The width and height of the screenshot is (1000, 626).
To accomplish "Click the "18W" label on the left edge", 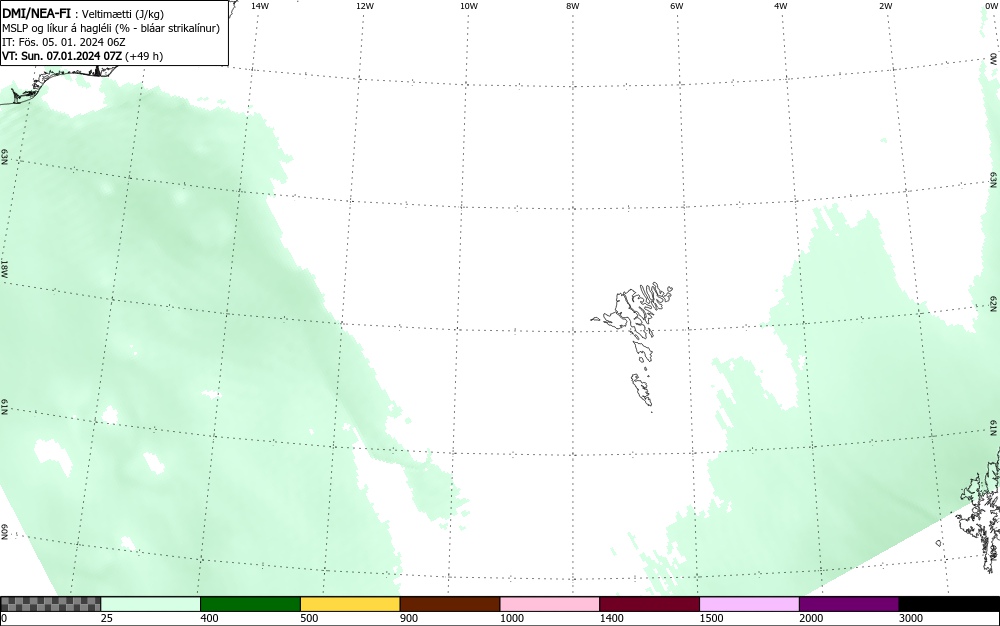I will point(4,268).
